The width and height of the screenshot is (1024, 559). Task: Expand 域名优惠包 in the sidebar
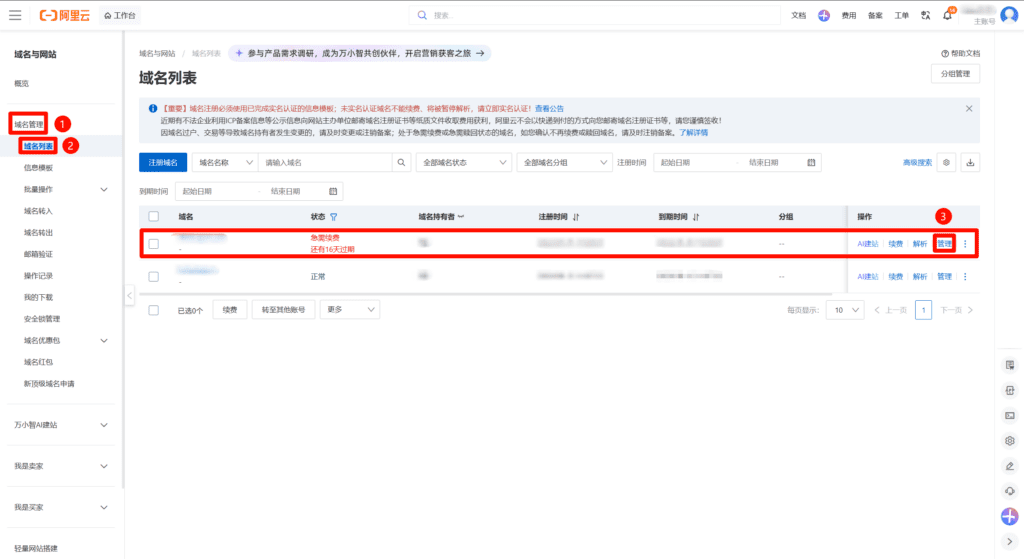click(104, 340)
